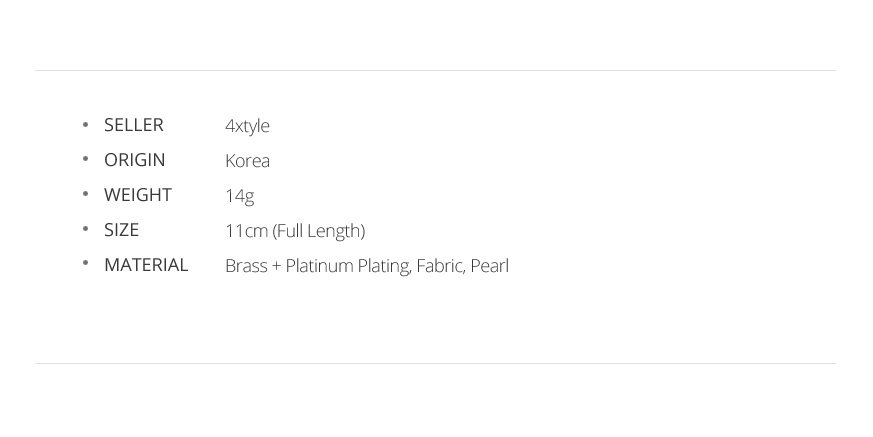
Task: Select the Korea origin value
Action: click(247, 161)
